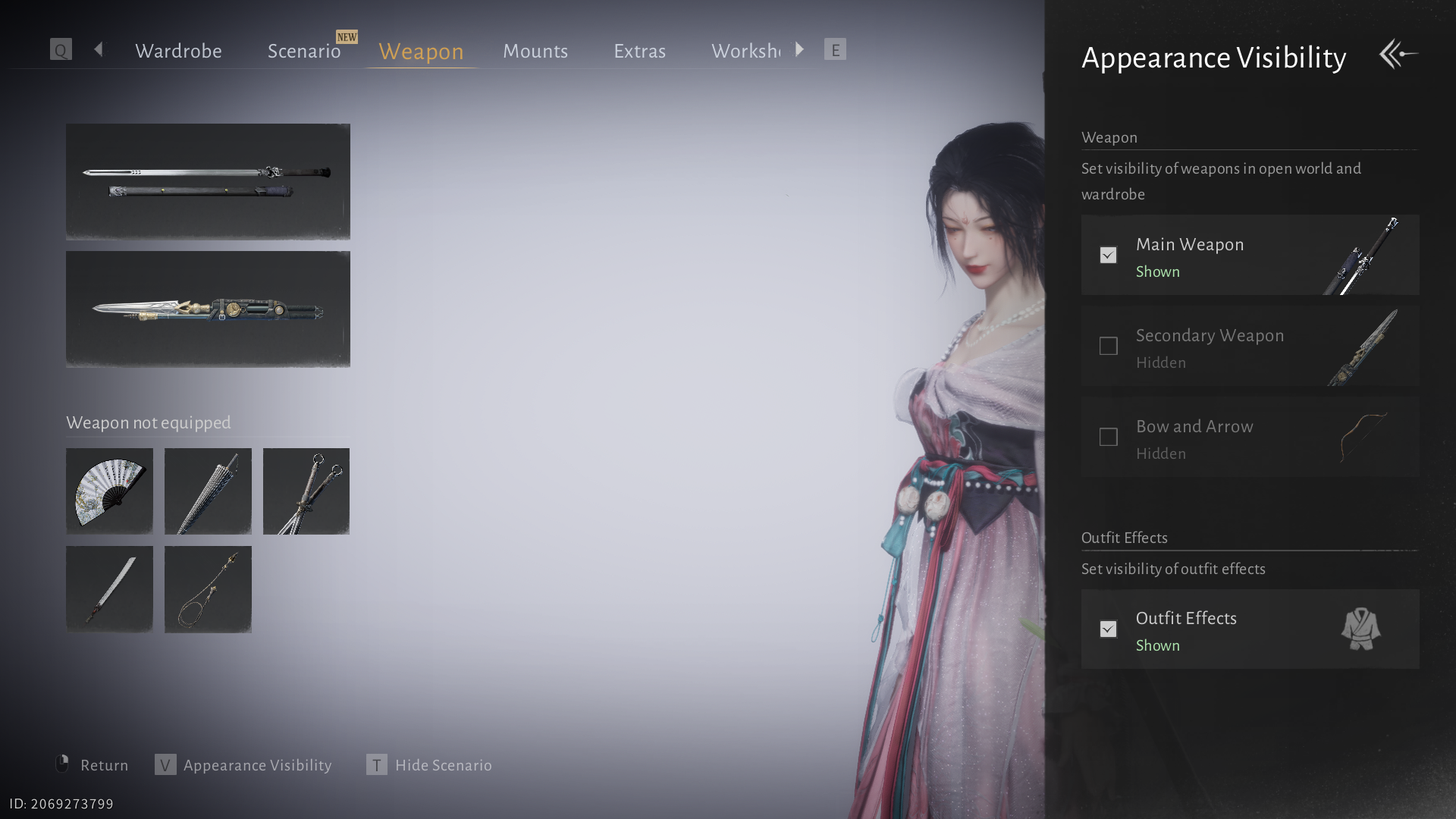Select the equipped sword thumbnail

pos(208,181)
